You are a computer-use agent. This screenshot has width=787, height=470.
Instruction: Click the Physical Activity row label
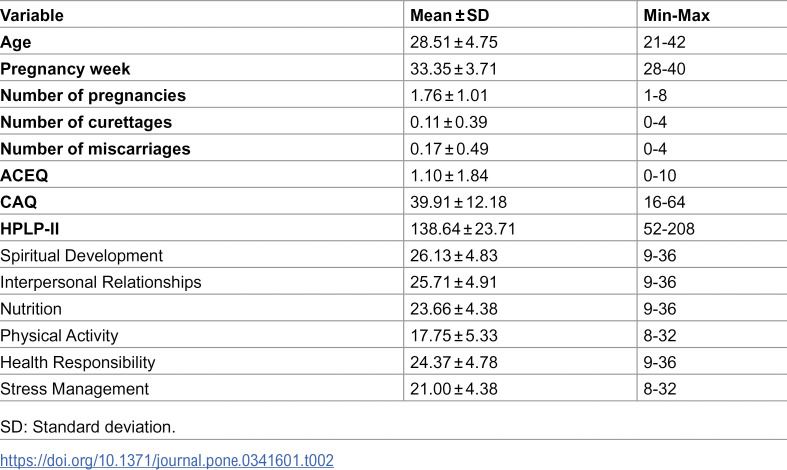pyautogui.click(x=59, y=335)
